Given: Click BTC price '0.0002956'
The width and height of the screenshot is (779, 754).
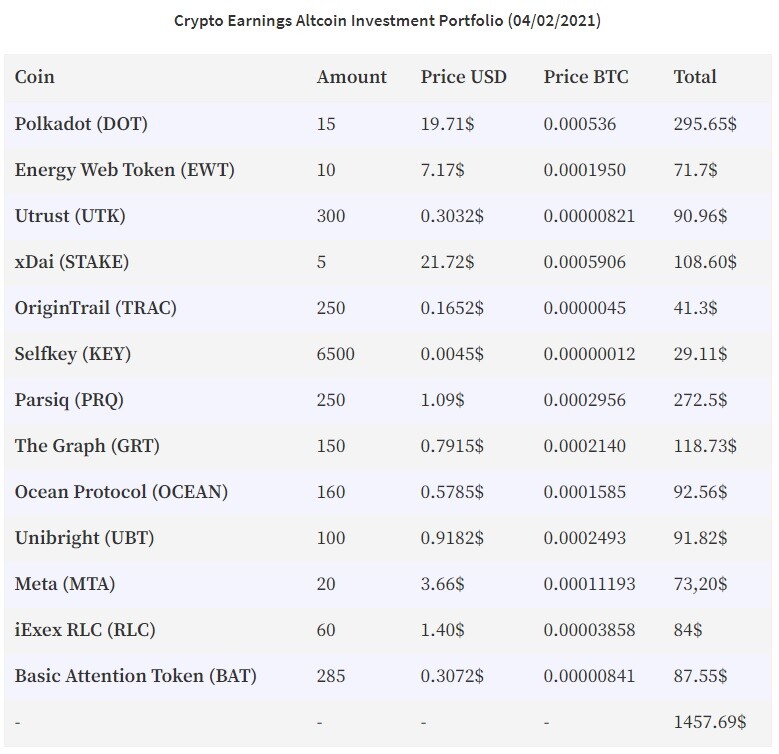Looking at the screenshot, I should pyautogui.click(x=585, y=400).
